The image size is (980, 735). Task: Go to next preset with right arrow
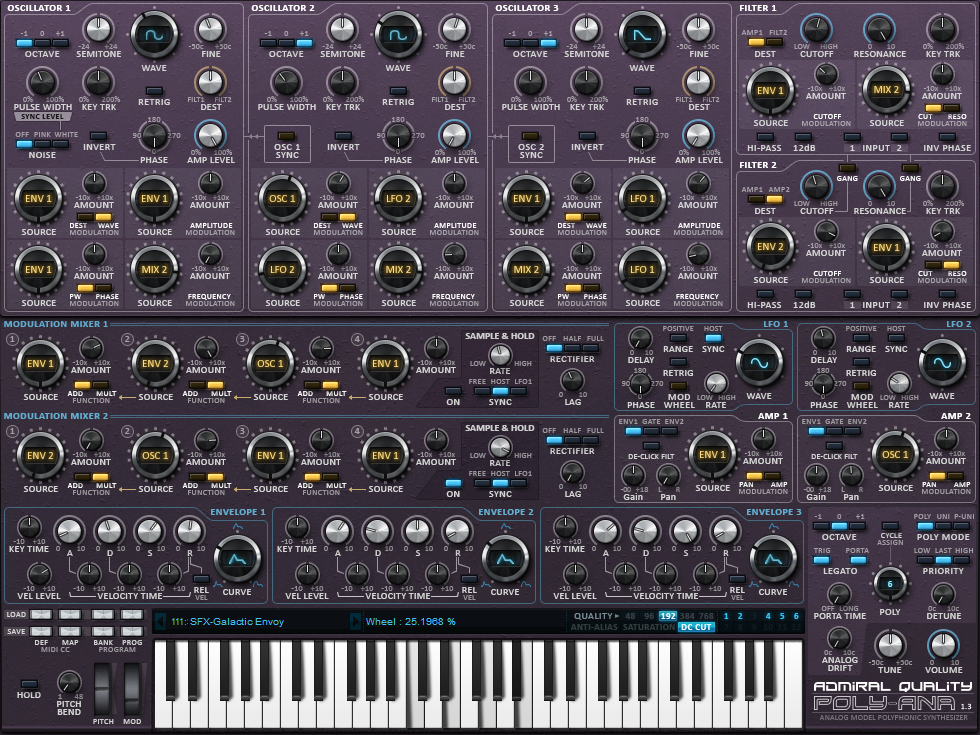click(x=356, y=621)
